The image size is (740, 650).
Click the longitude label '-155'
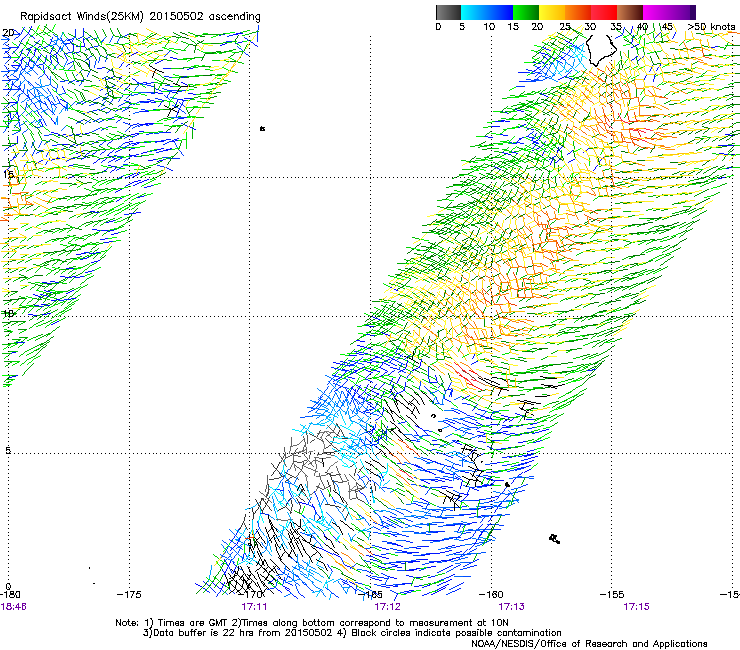pyautogui.click(x=612, y=594)
